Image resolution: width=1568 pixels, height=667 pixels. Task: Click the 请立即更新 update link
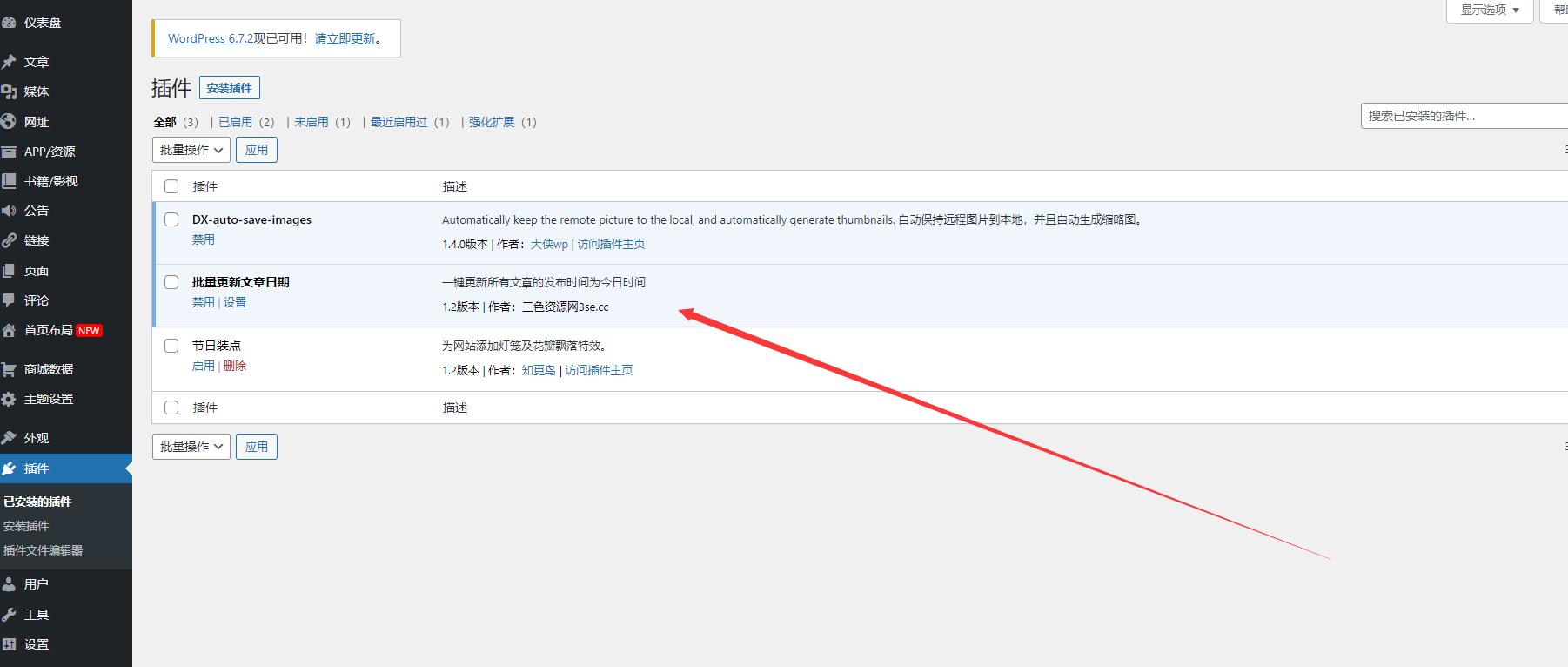345,38
